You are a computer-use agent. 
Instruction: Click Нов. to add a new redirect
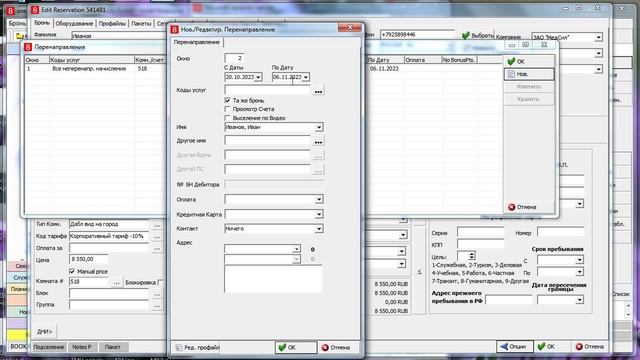click(x=529, y=74)
